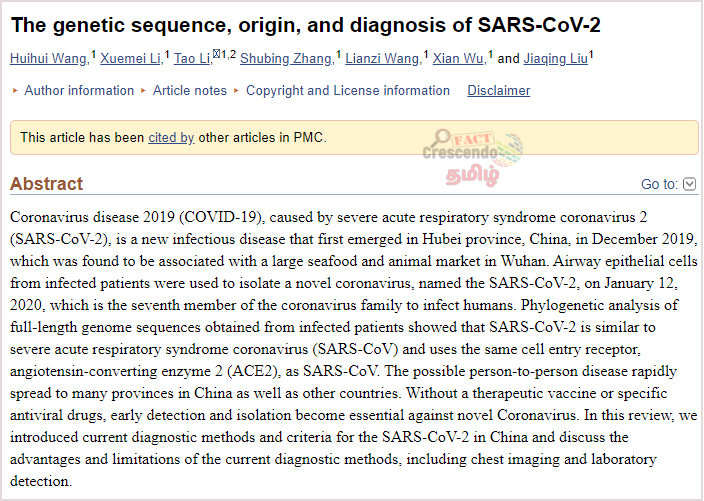Click the orange triangle before Article notes
The height and width of the screenshot is (501, 704).
tap(144, 91)
